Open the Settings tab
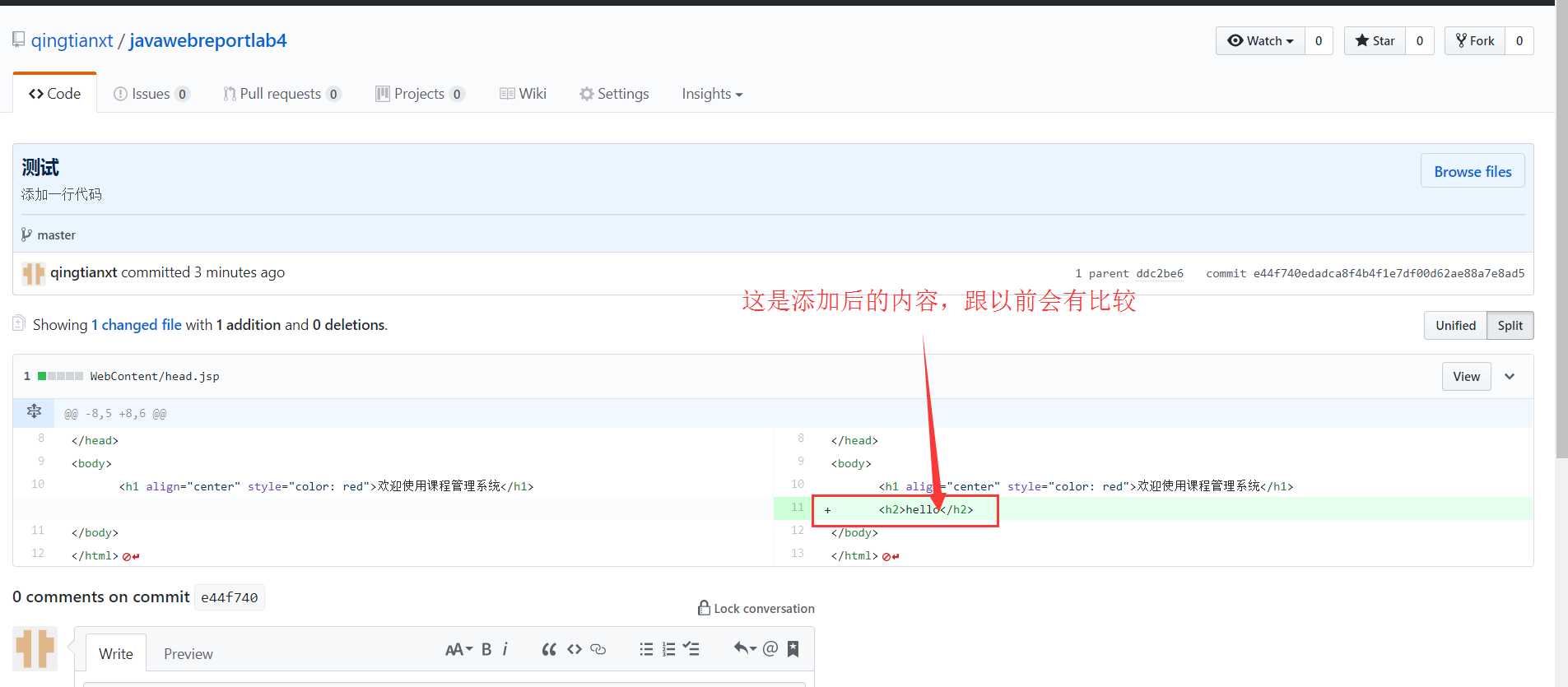 614,94
